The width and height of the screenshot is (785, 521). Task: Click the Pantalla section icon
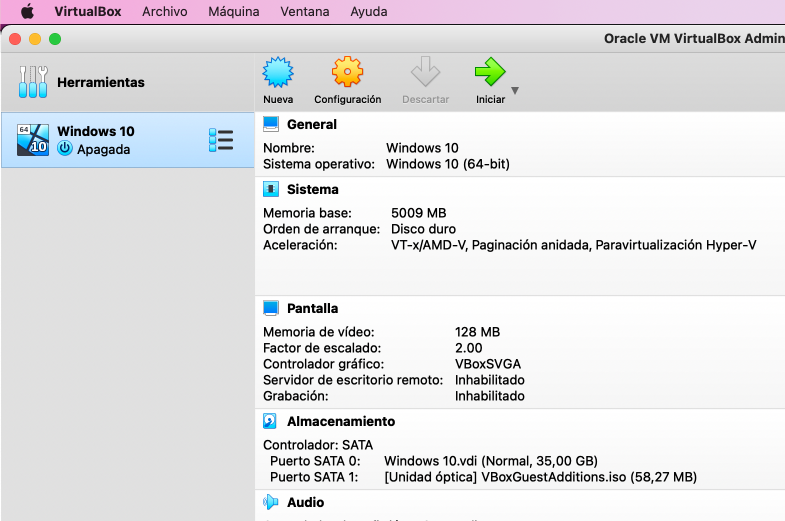[x=271, y=308]
